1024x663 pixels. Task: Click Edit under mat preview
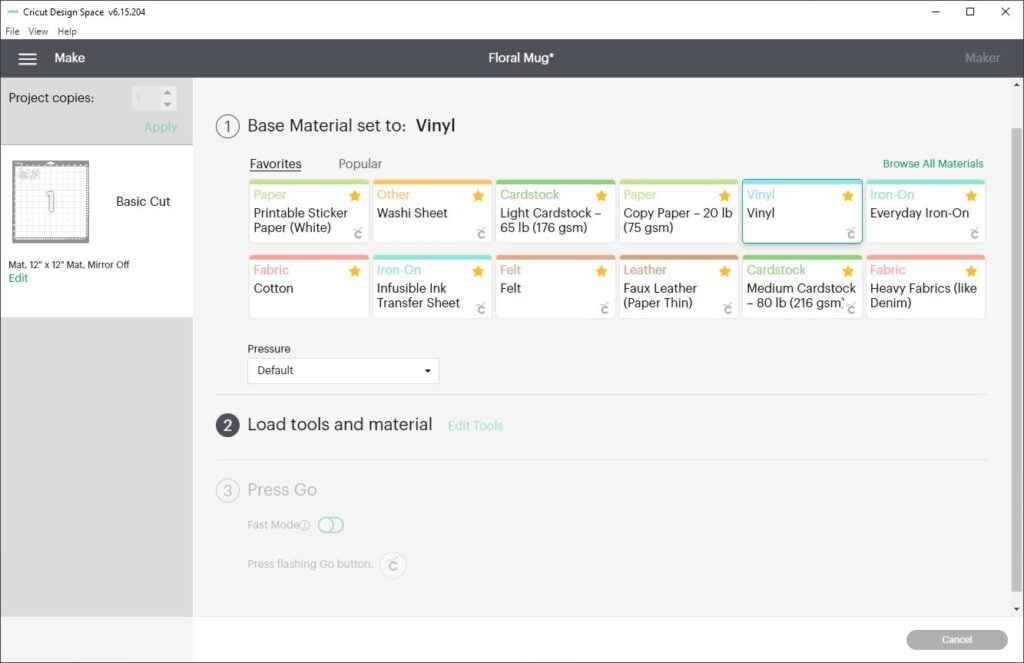click(18, 278)
